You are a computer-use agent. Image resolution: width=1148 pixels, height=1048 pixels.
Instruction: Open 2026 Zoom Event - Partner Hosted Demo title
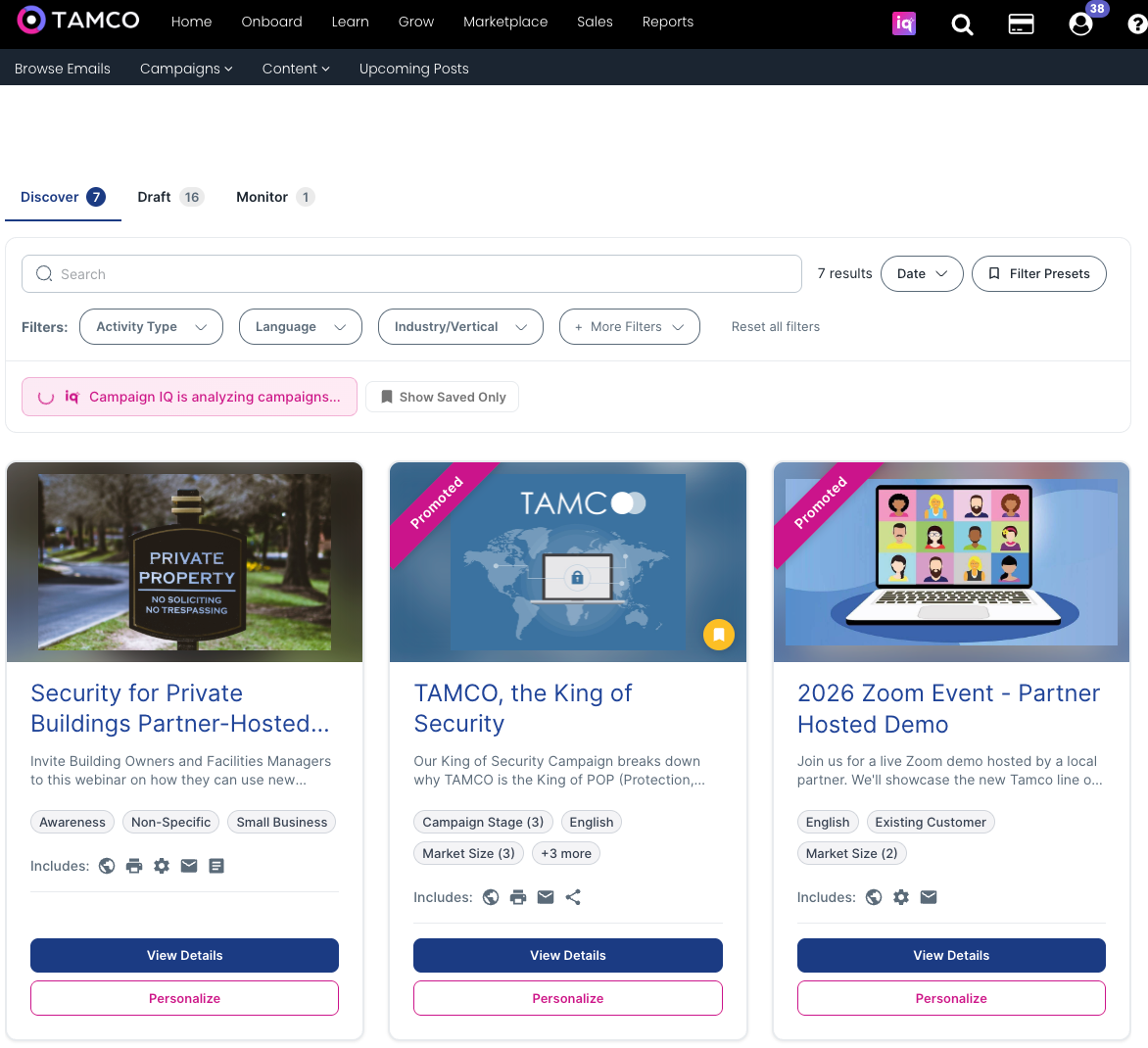point(948,708)
